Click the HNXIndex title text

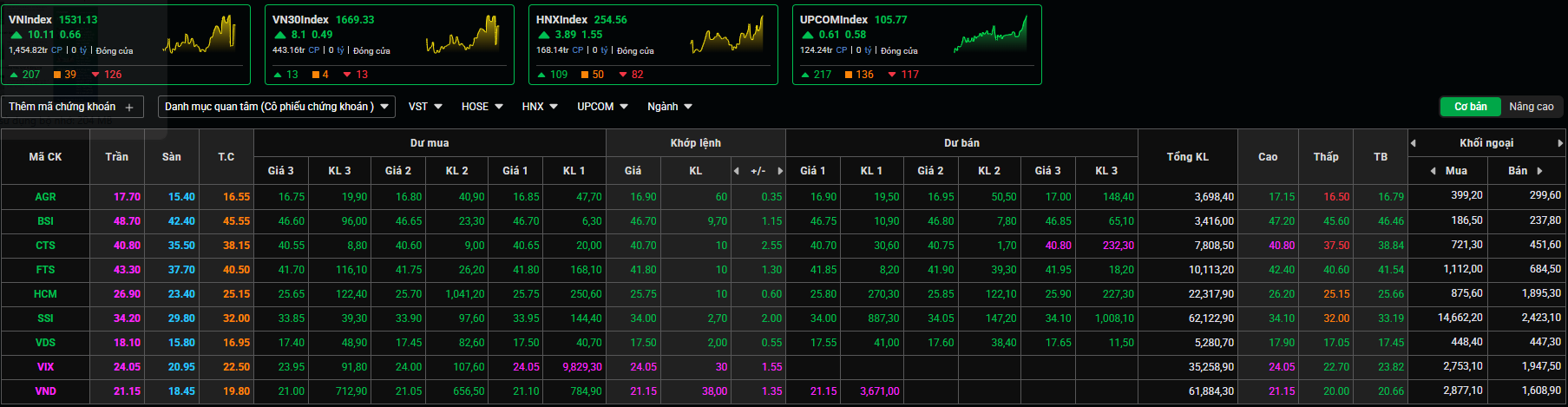[x=561, y=19]
